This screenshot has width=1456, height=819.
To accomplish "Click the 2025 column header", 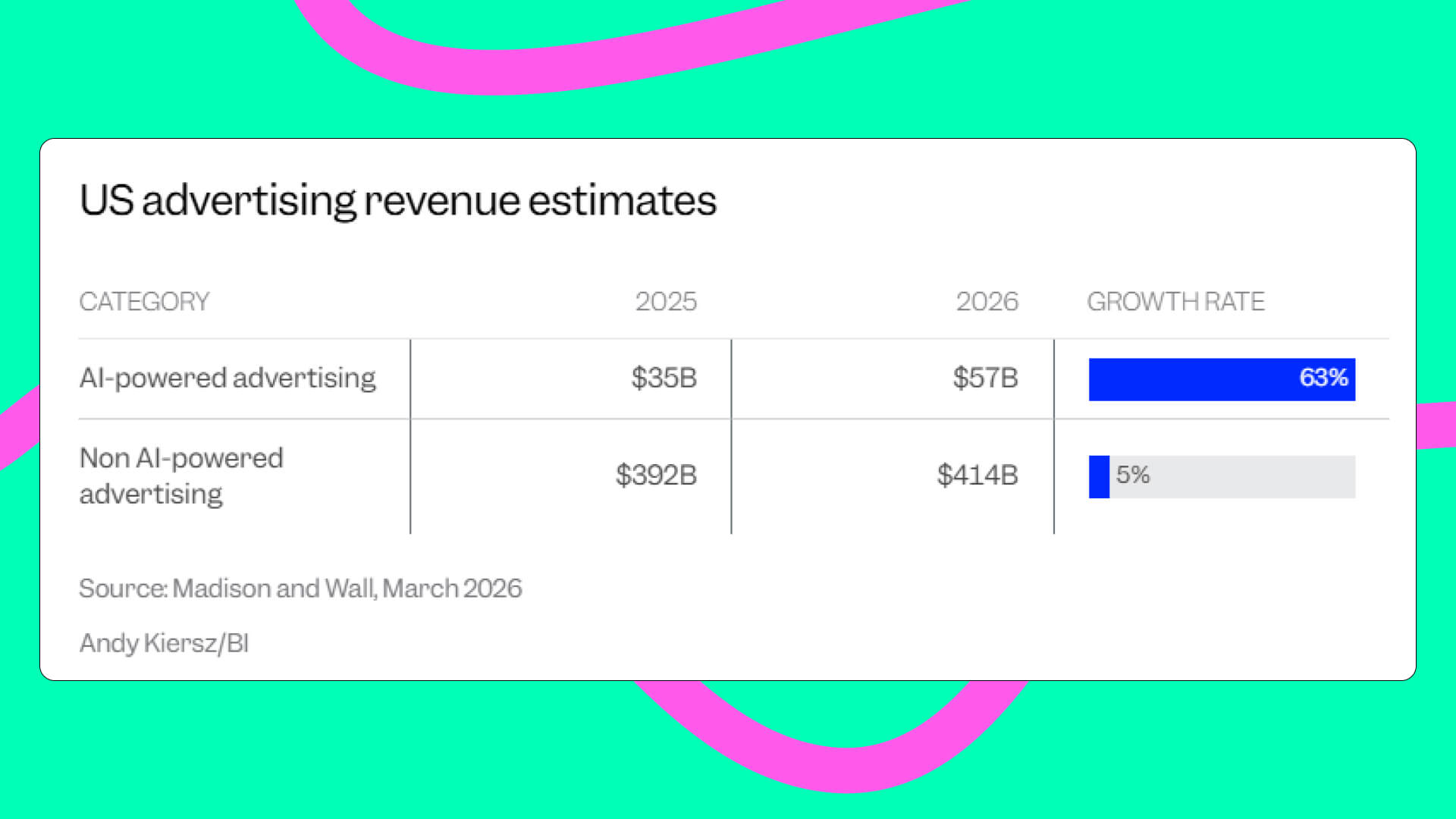I will click(665, 302).
